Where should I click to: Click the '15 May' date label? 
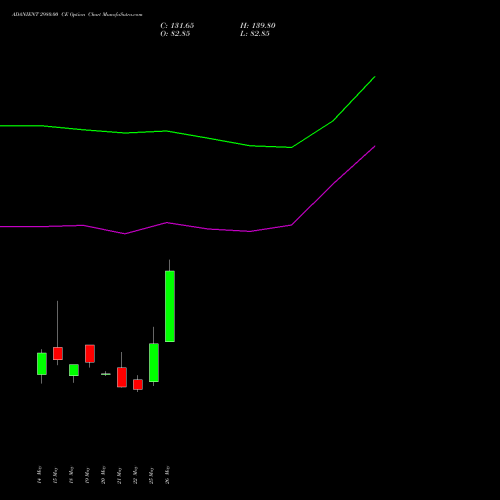55,475
